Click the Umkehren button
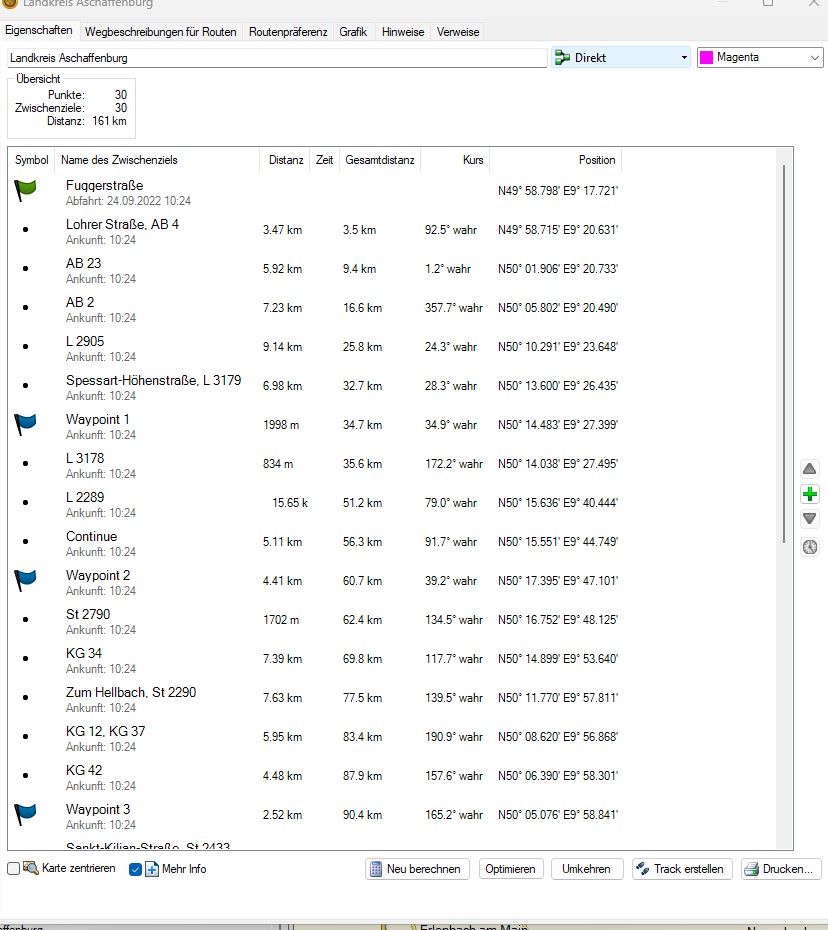This screenshot has height=930, width=828. tap(586, 869)
